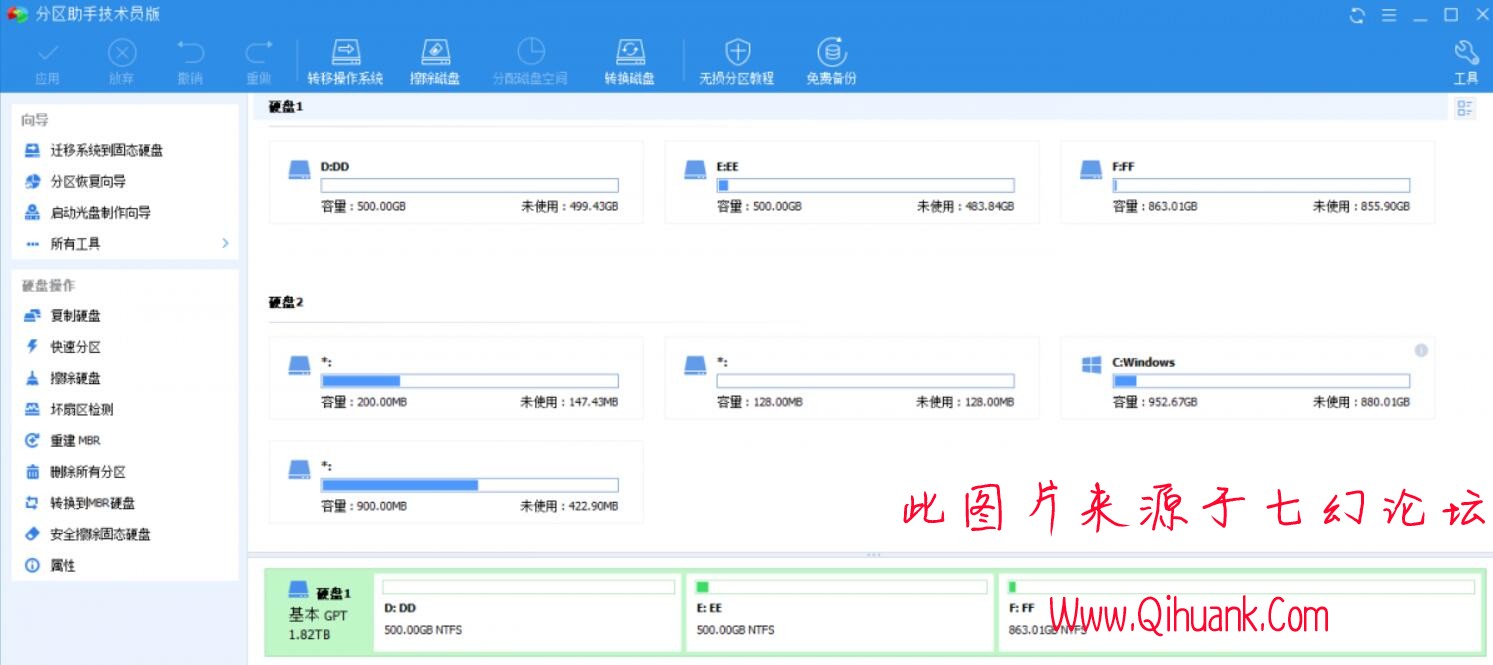Open Migrate OS (转移操作系统) tool
The width and height of the screenshot is (1493, 665).
pyautogui.click(x=345, y=62)
